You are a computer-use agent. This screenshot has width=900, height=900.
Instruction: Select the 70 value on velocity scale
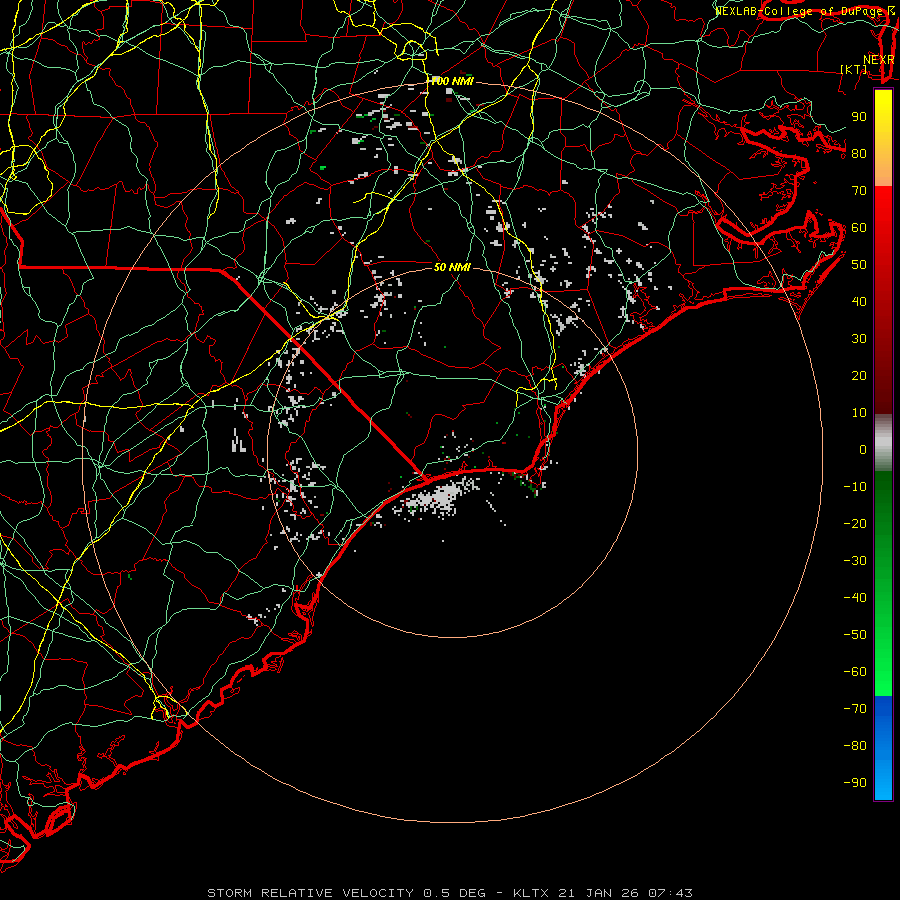(859, 191)
